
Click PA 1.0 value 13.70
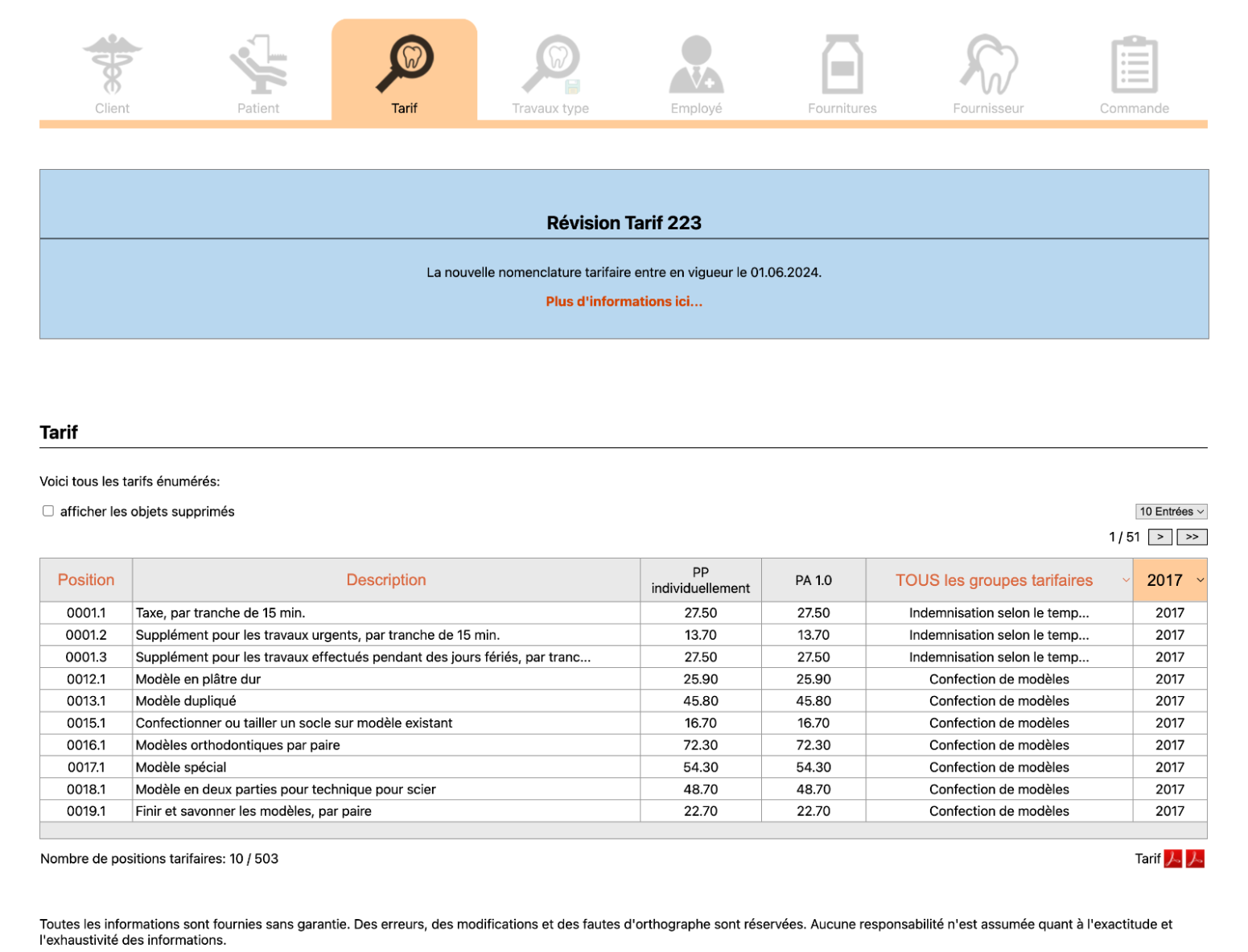point(813,635)
